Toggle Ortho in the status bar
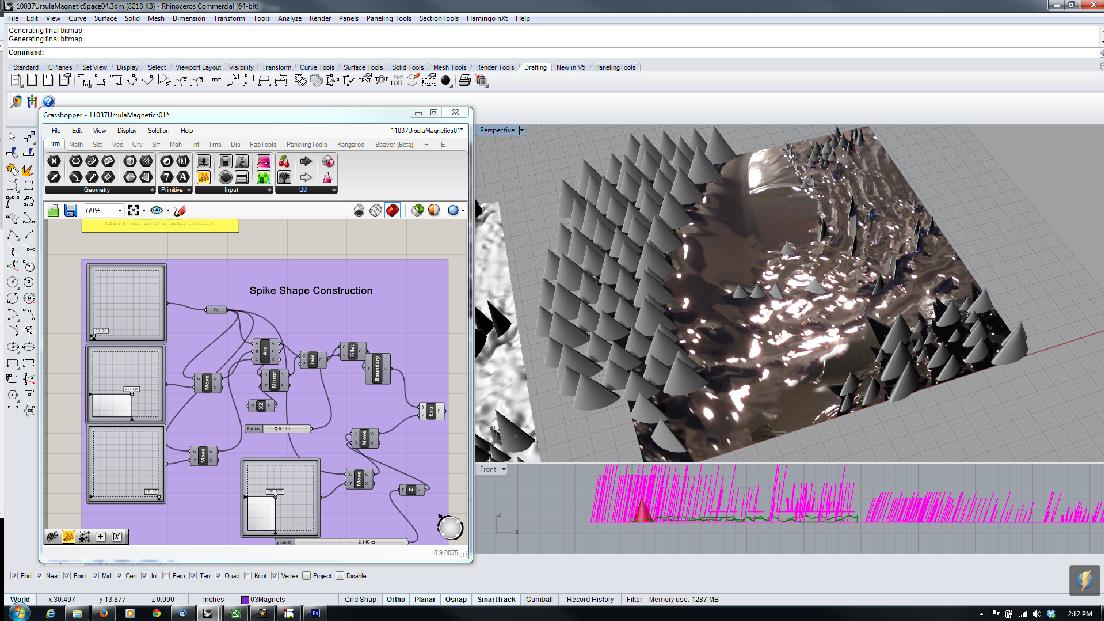1104x621 pixels. (396, 600)
